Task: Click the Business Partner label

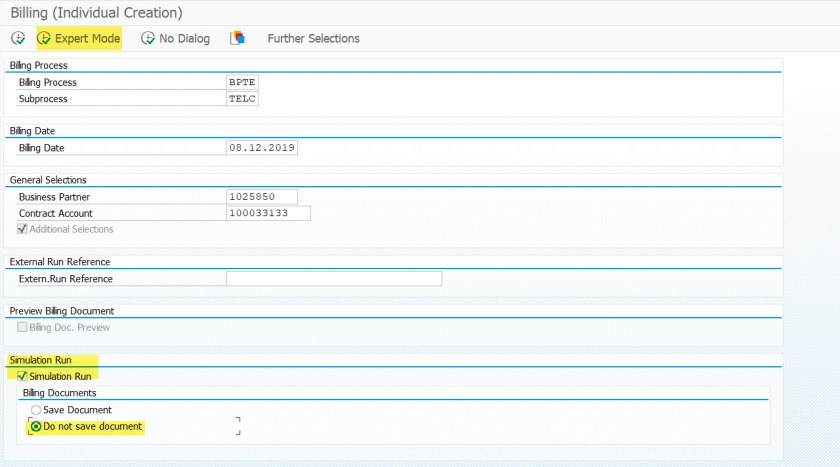Action: point(54,197)
